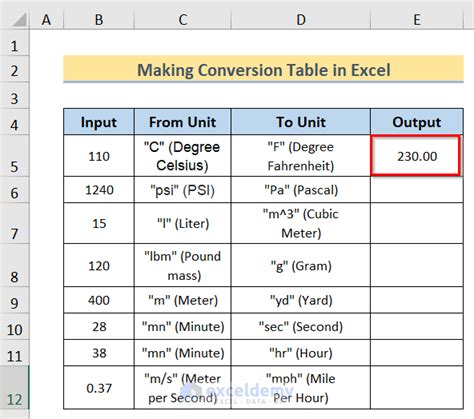Viewport: 474px width, 419px height.
Task: Click the Select All corner triangle
Action: 19,20
